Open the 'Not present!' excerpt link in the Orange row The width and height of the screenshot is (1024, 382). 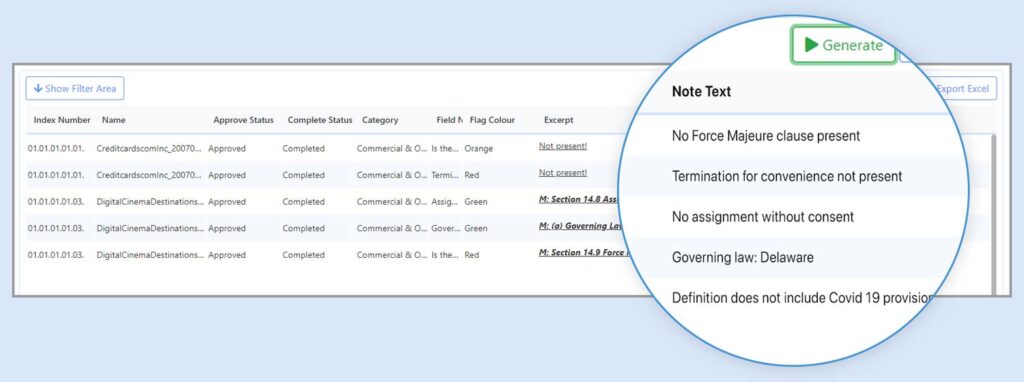(x=562, y=146)
